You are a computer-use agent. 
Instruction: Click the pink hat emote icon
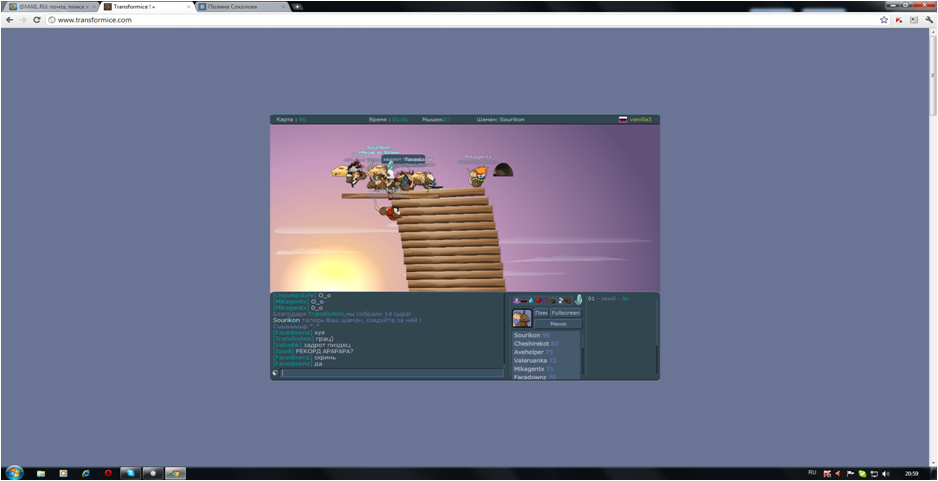pyautogui.click(x=516, y=300)
